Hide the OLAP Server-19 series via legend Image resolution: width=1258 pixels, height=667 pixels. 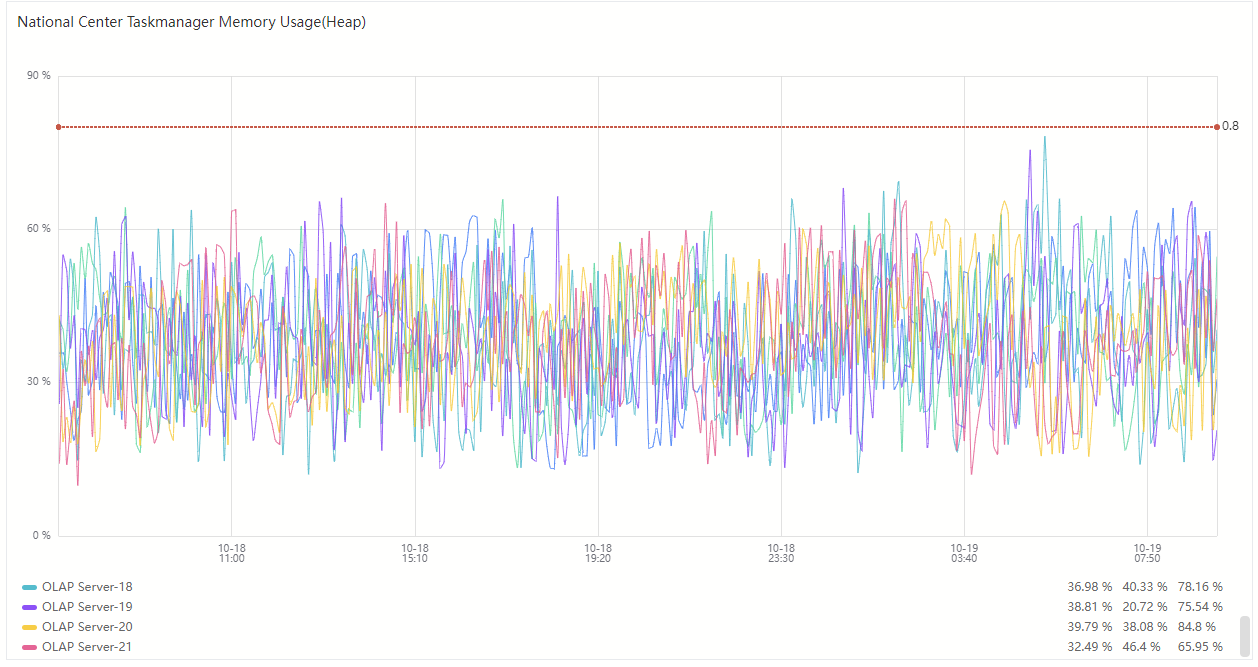[x=87, y=607]
